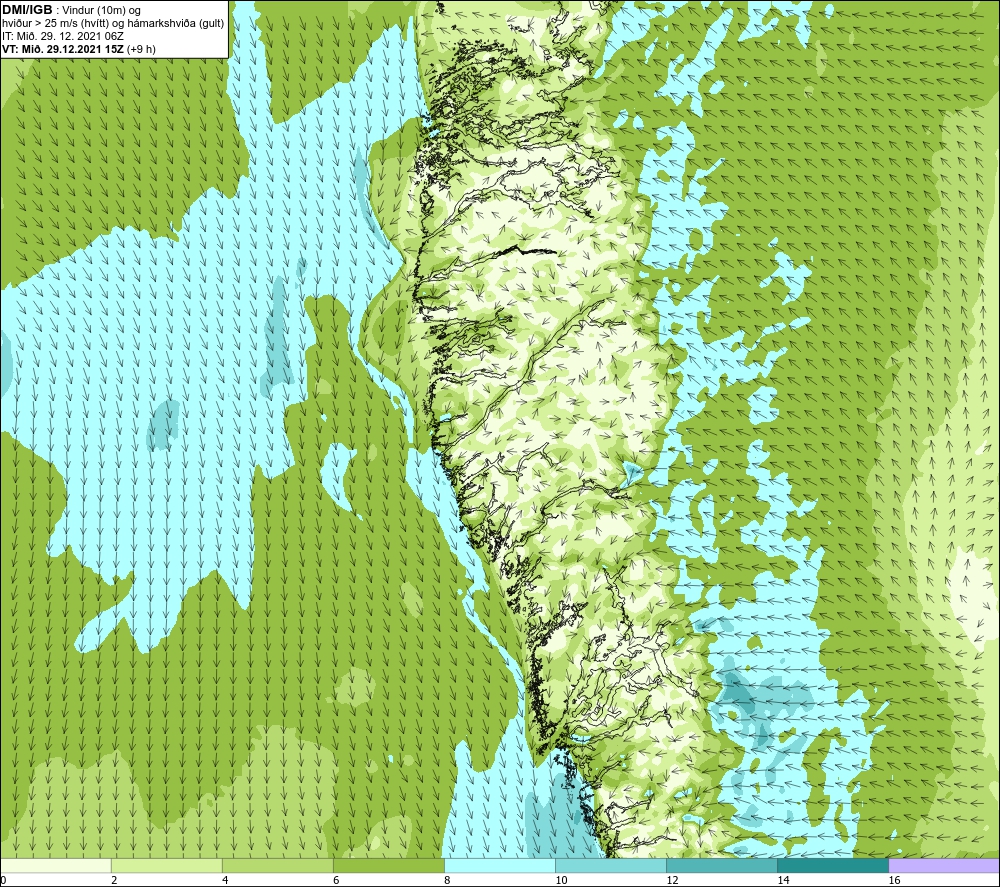Click the light cyan 8–10 m/s legend swatch
This screenshot has height=887, width=1000.
click(500, 865)
